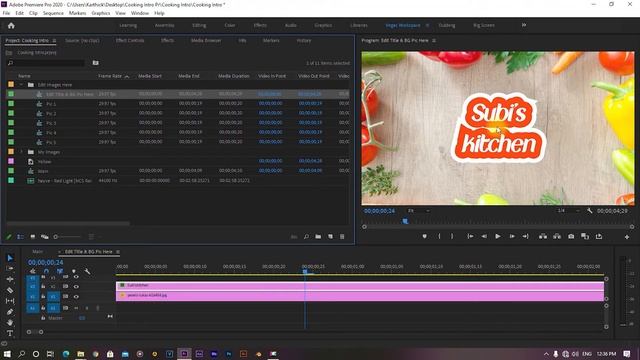Toggle Snap in timeline
This screenshot has height=360, width=640.
46,271
